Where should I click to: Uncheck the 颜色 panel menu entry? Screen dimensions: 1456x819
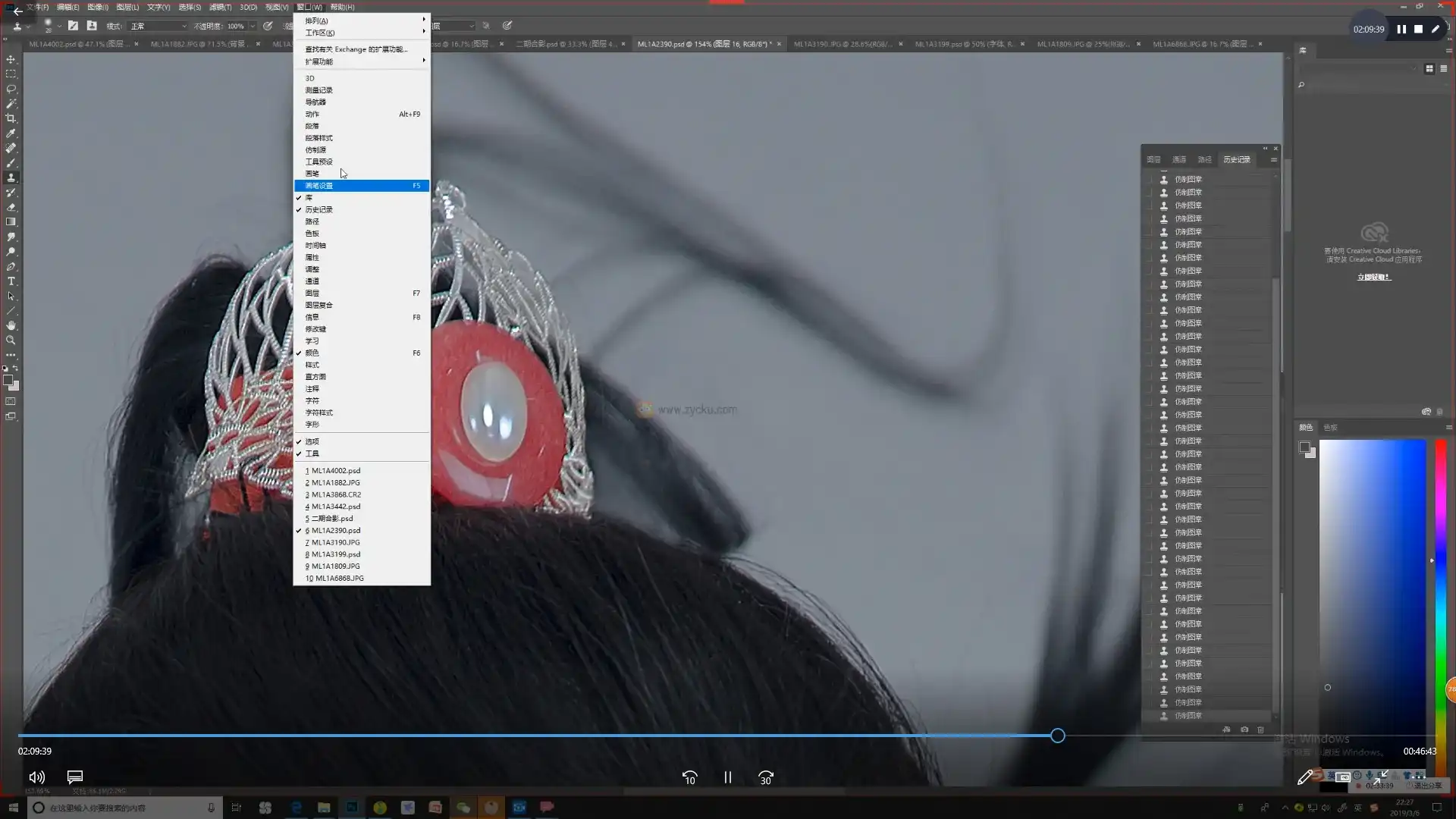click(312, 353)
